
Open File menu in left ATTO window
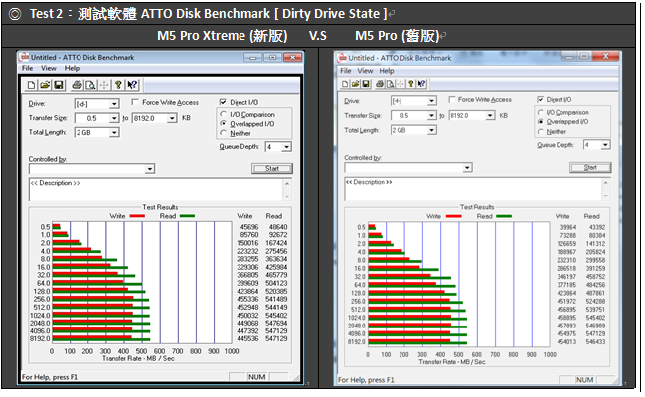28,68
